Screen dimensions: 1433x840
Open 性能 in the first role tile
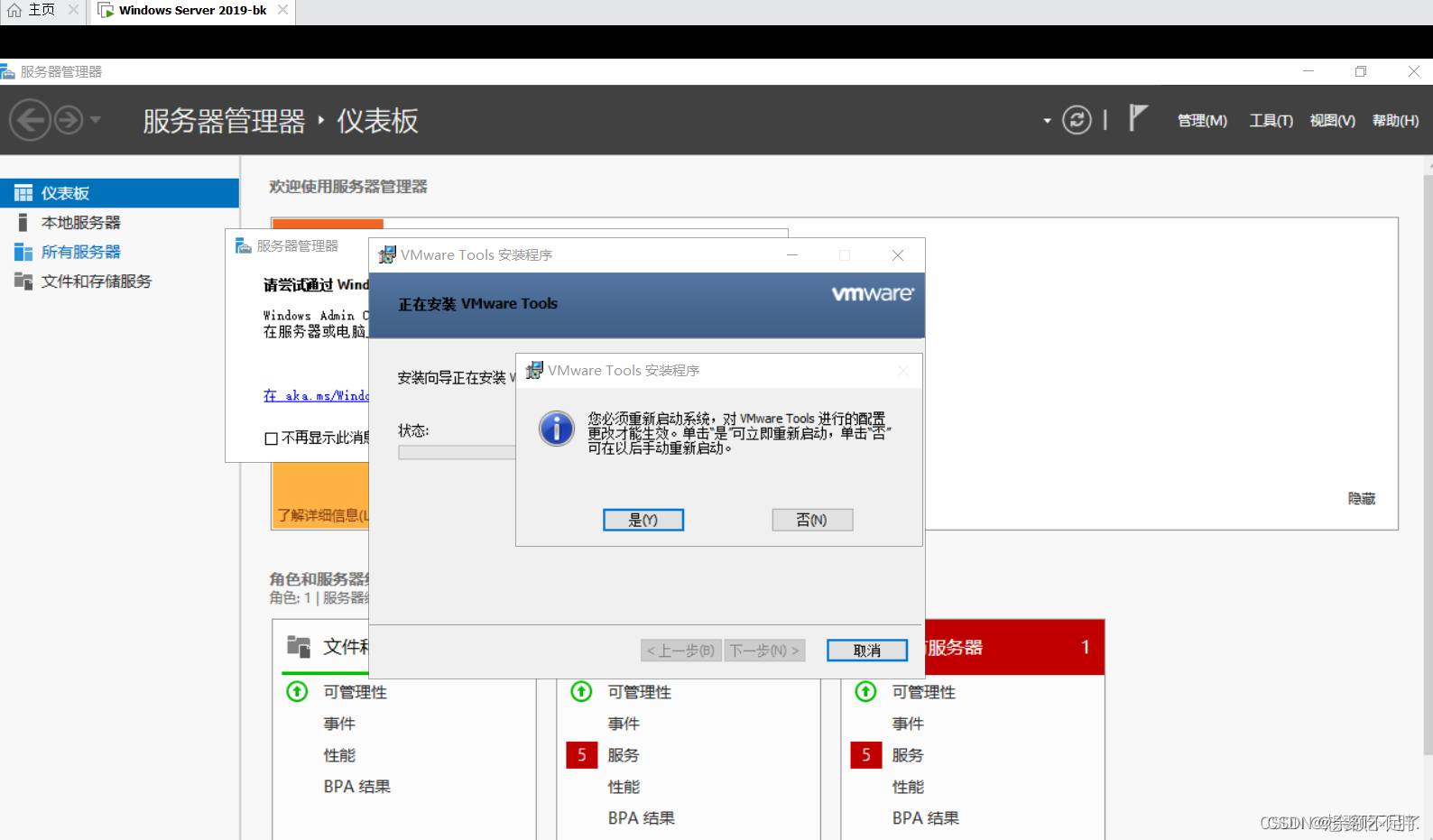339,755
